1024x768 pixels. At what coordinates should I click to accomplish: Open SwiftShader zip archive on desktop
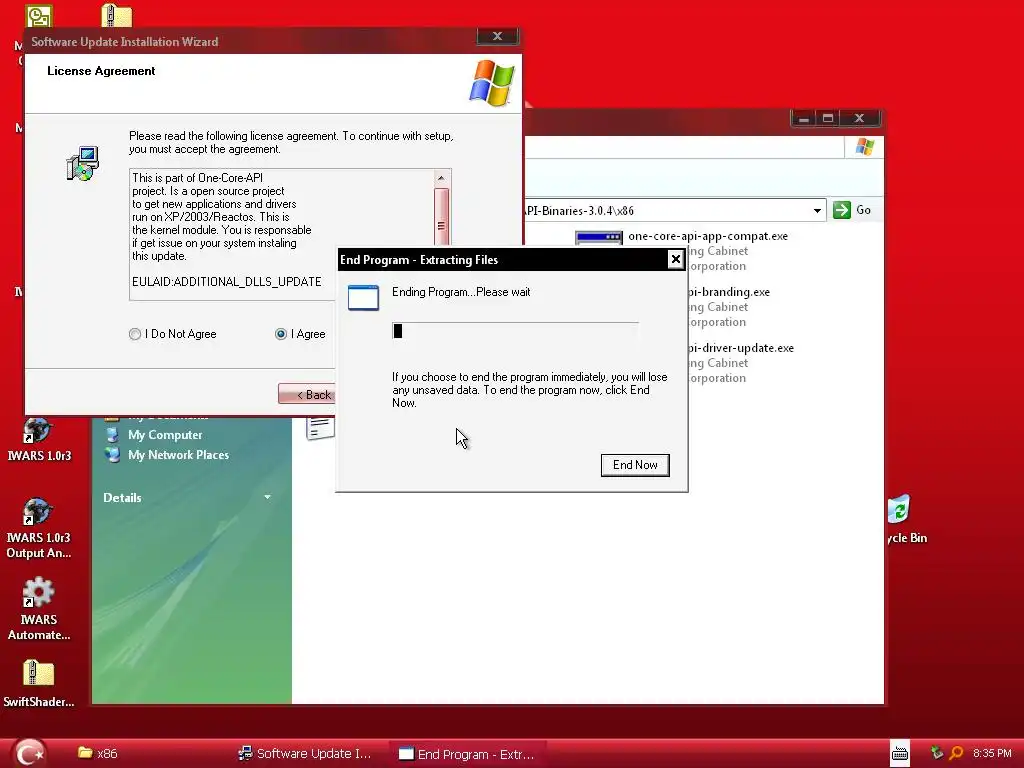point(39,684)
